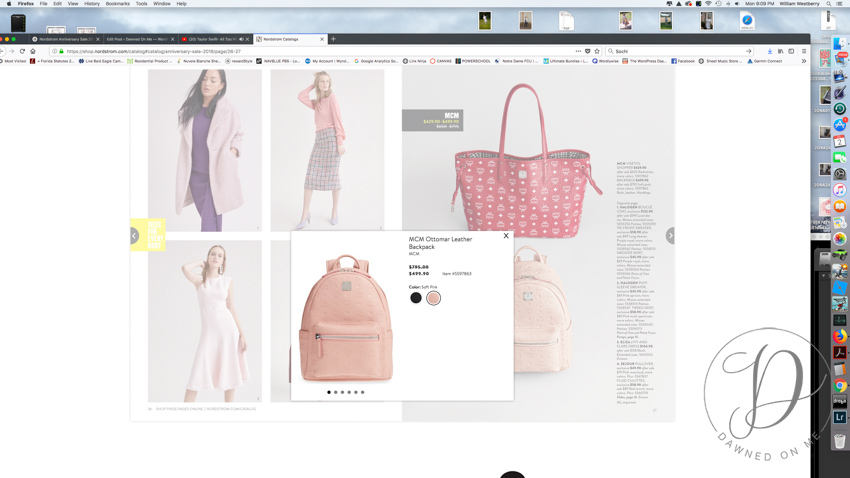The image size is (850, 478).
Task: Open the pink coat model photo
Action: click(205, 150)
